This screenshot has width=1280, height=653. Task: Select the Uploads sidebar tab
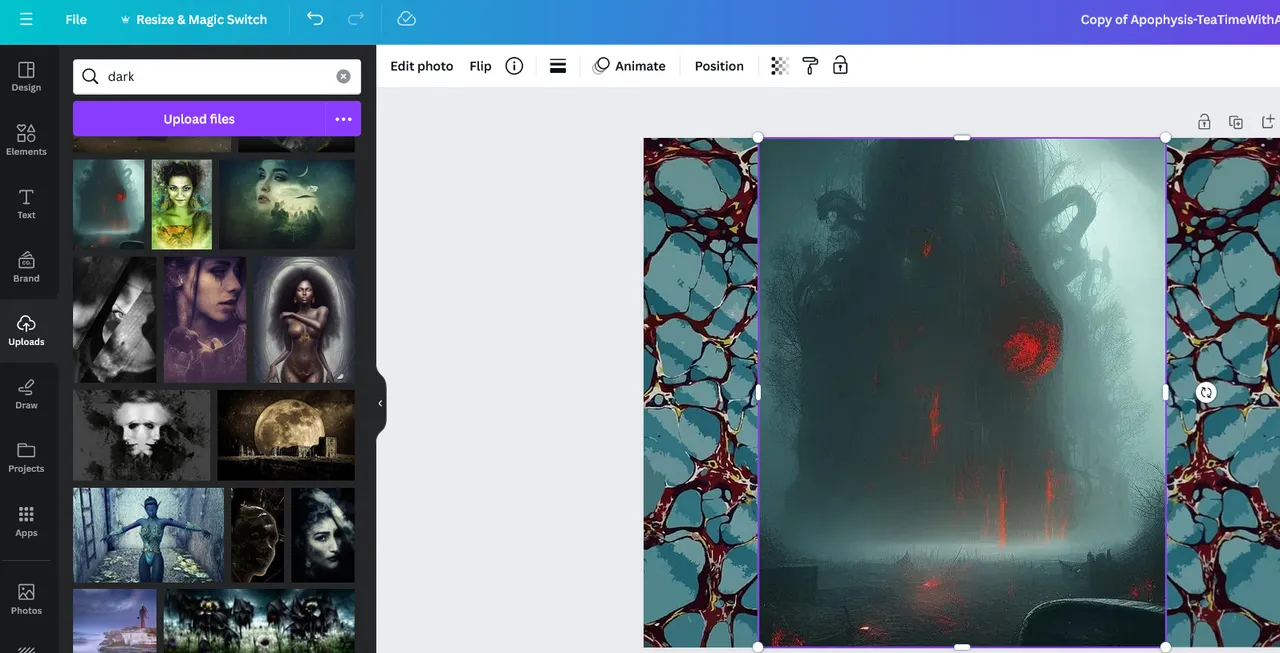point(27,330)
